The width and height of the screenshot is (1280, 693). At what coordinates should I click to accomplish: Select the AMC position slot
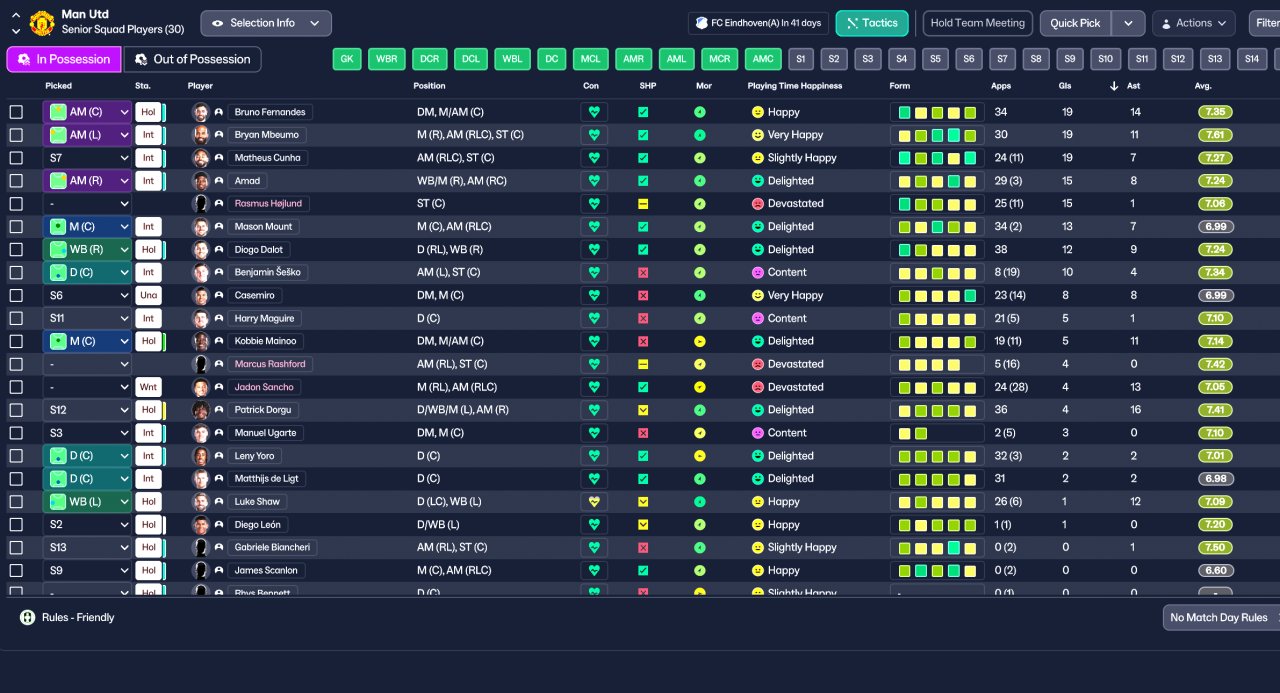[763, 59]
